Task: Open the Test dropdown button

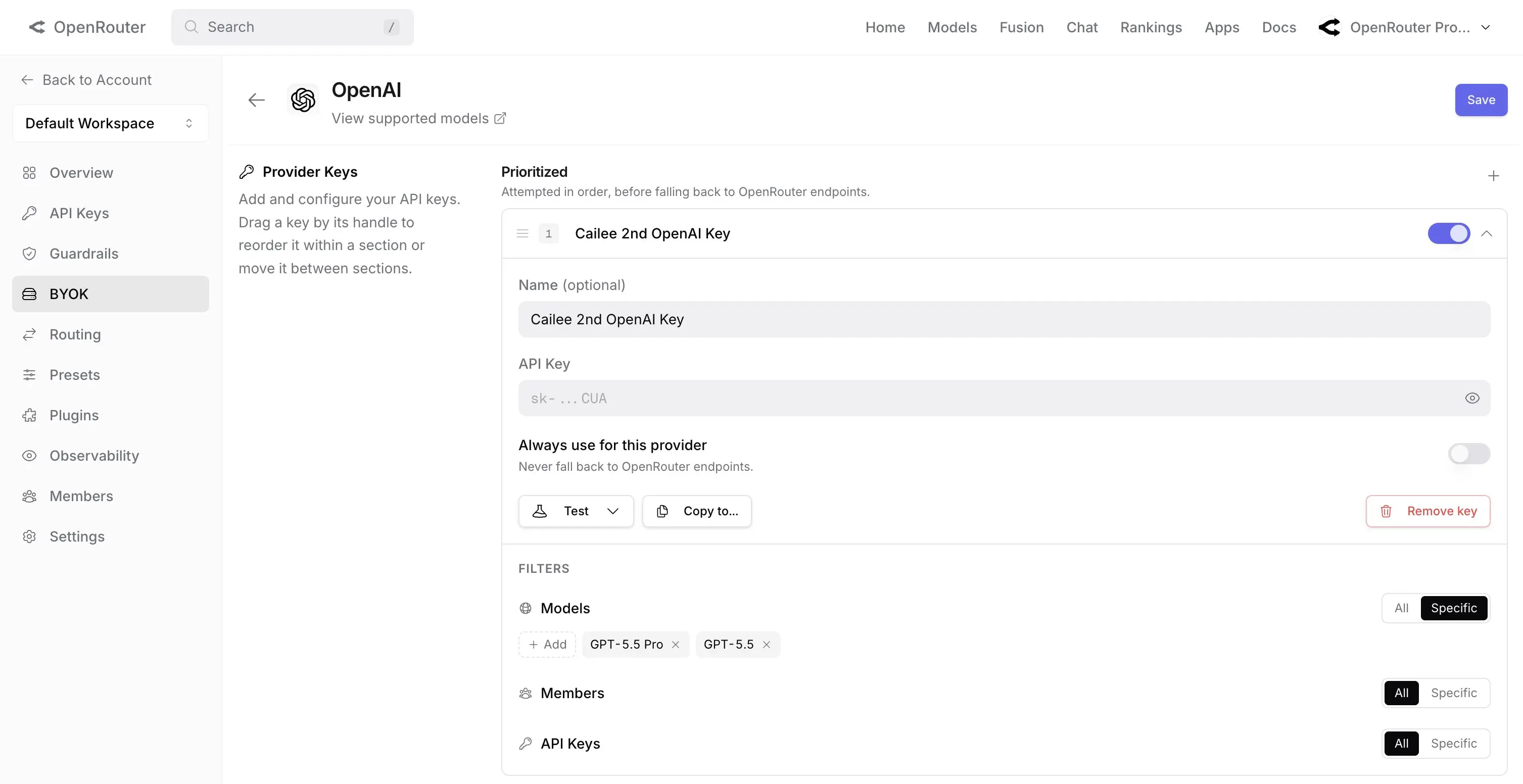Action: coord(576,511)
